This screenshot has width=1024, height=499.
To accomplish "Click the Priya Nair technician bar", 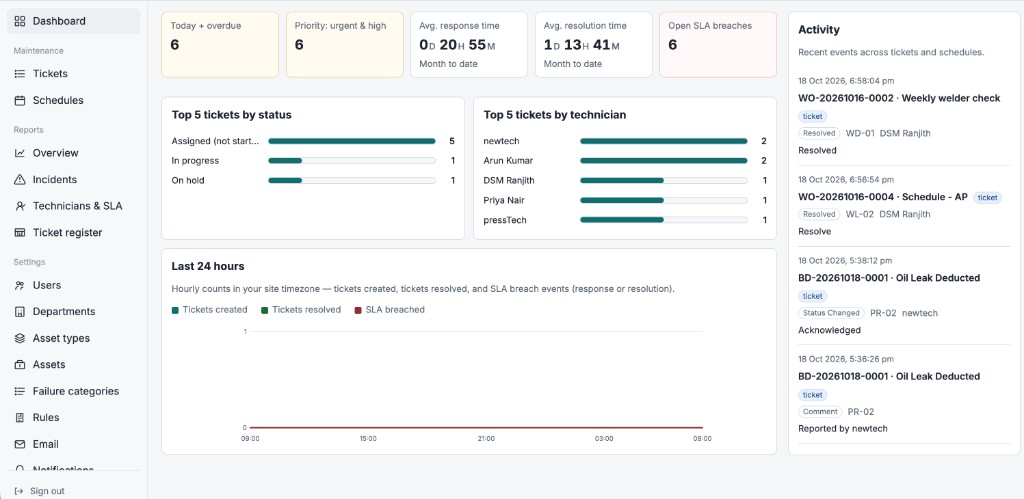I will 664,201.
